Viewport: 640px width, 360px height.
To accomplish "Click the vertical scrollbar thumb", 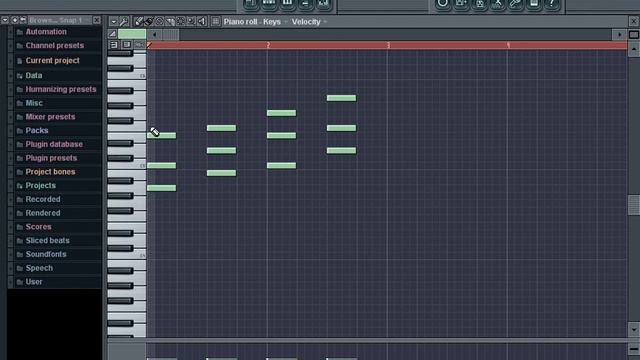I will (x=633, y=205).
